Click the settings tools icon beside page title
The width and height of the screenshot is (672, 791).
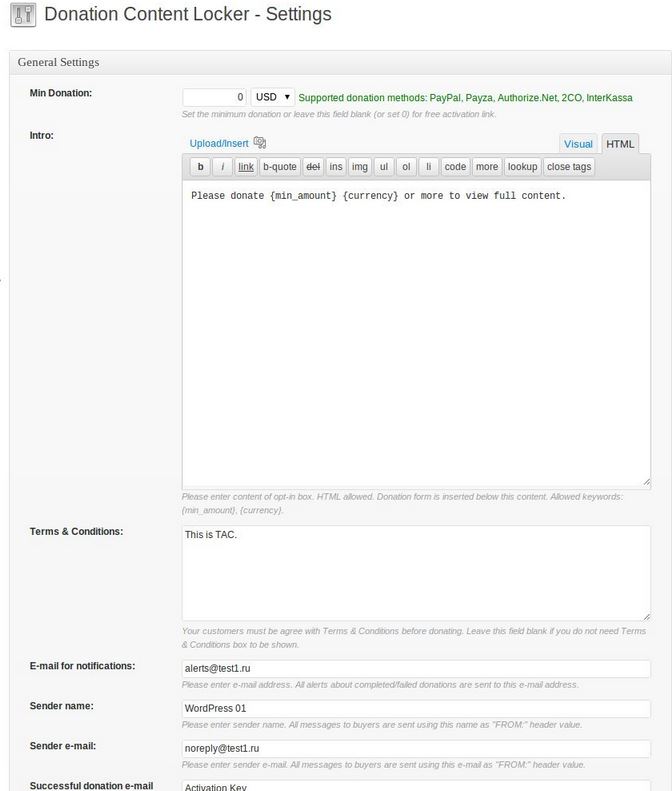(x=23, y=15)
